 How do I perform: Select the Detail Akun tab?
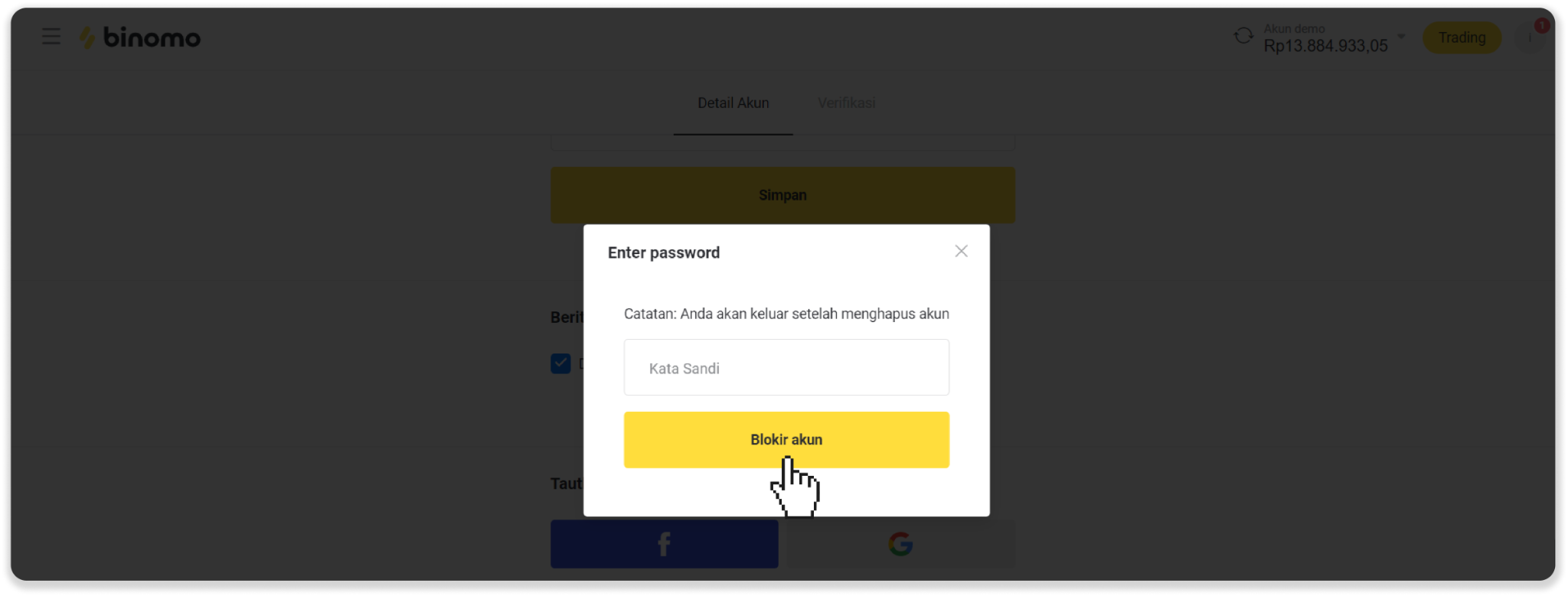coord(733,103)
